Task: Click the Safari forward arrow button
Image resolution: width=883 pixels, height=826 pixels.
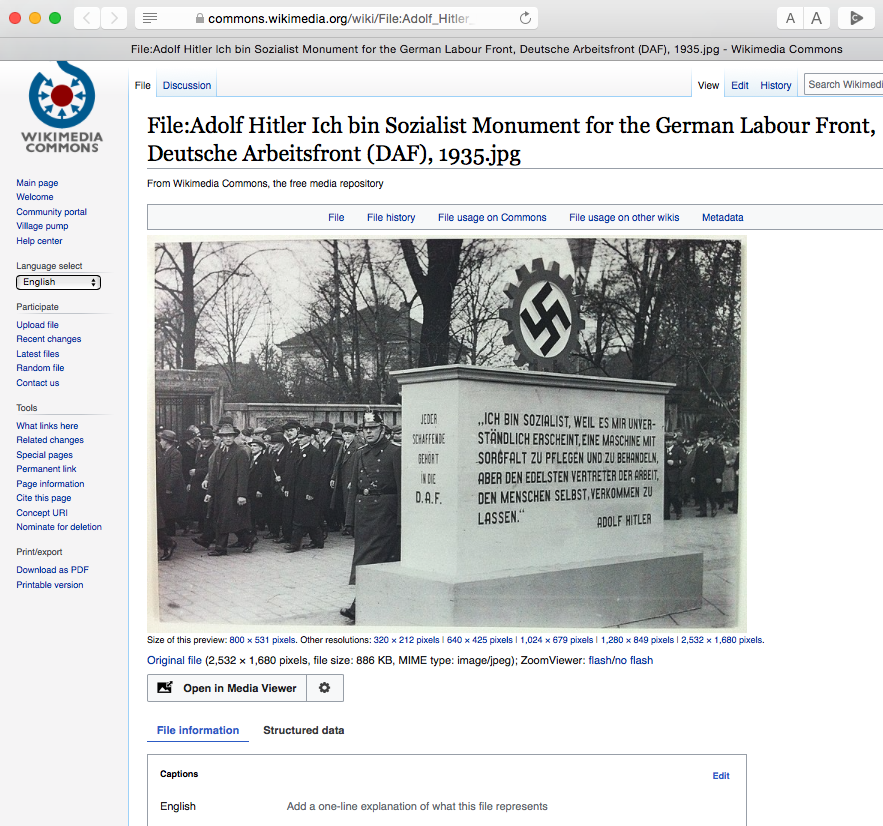Action: click(x=114, y=18)
